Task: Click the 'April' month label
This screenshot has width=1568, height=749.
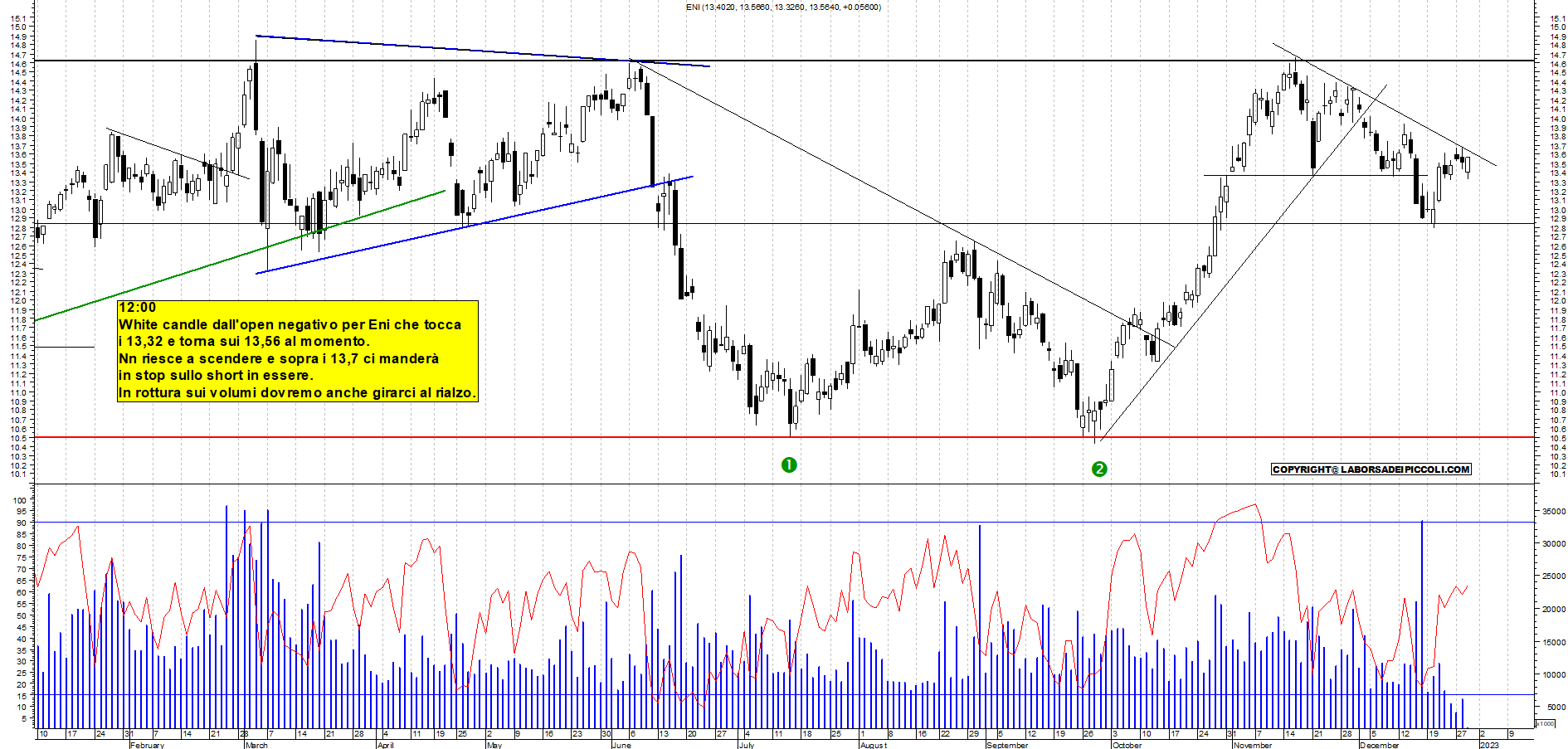Action: pyautogui.click(x=385, y=745)
